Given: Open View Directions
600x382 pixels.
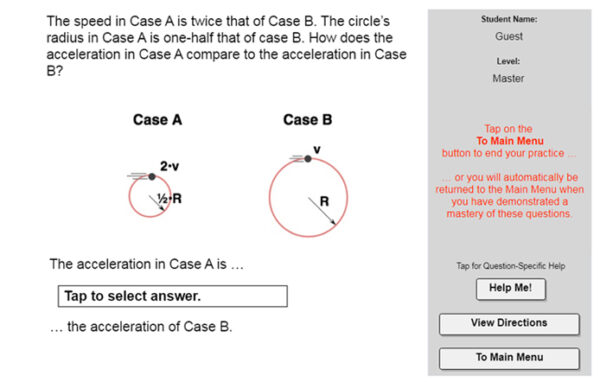Looking at the screenshot, I should [509, 324].
